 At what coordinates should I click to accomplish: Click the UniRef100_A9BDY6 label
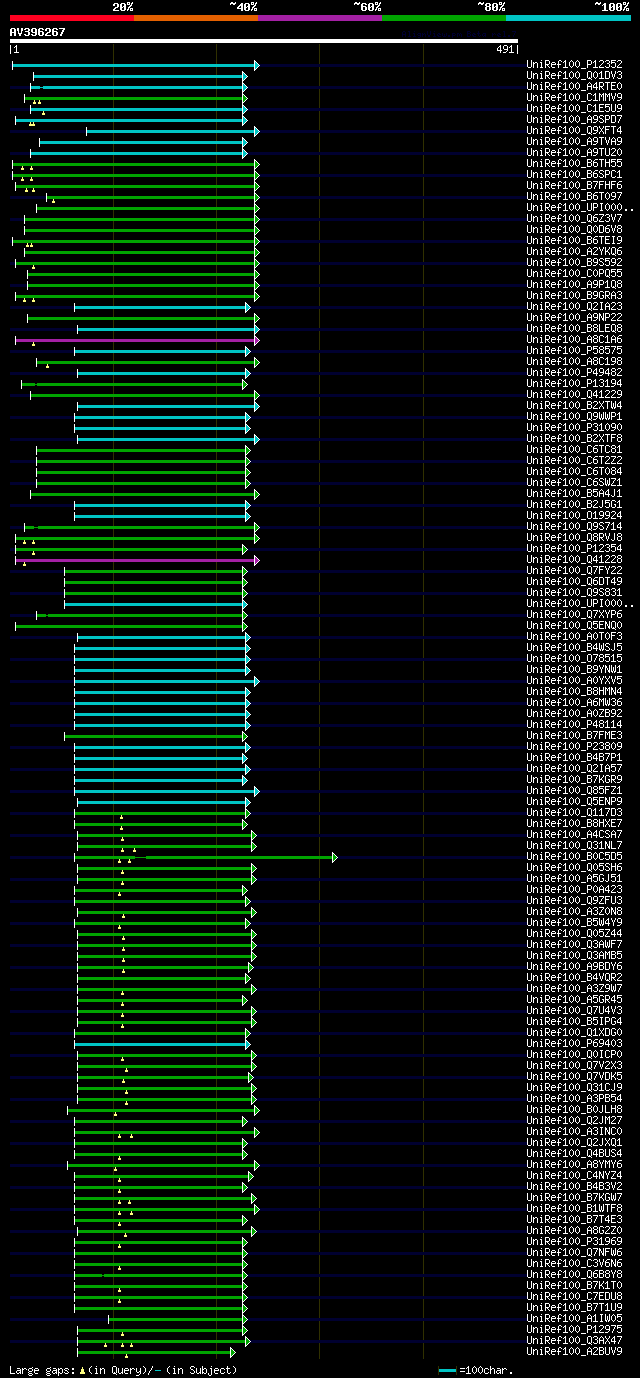point(574,967)
